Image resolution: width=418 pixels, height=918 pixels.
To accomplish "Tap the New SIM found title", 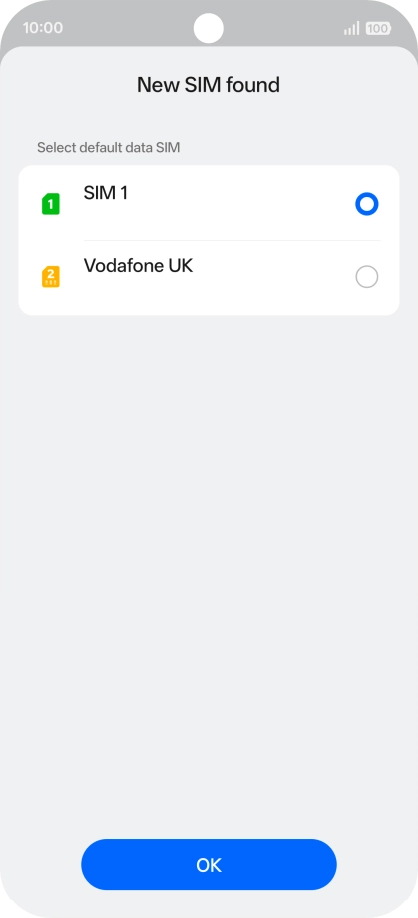I will [x=208, y=85].
